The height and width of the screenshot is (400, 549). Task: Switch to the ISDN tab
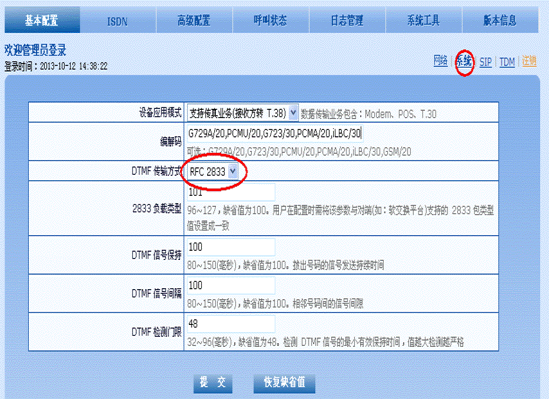[118, 20]
